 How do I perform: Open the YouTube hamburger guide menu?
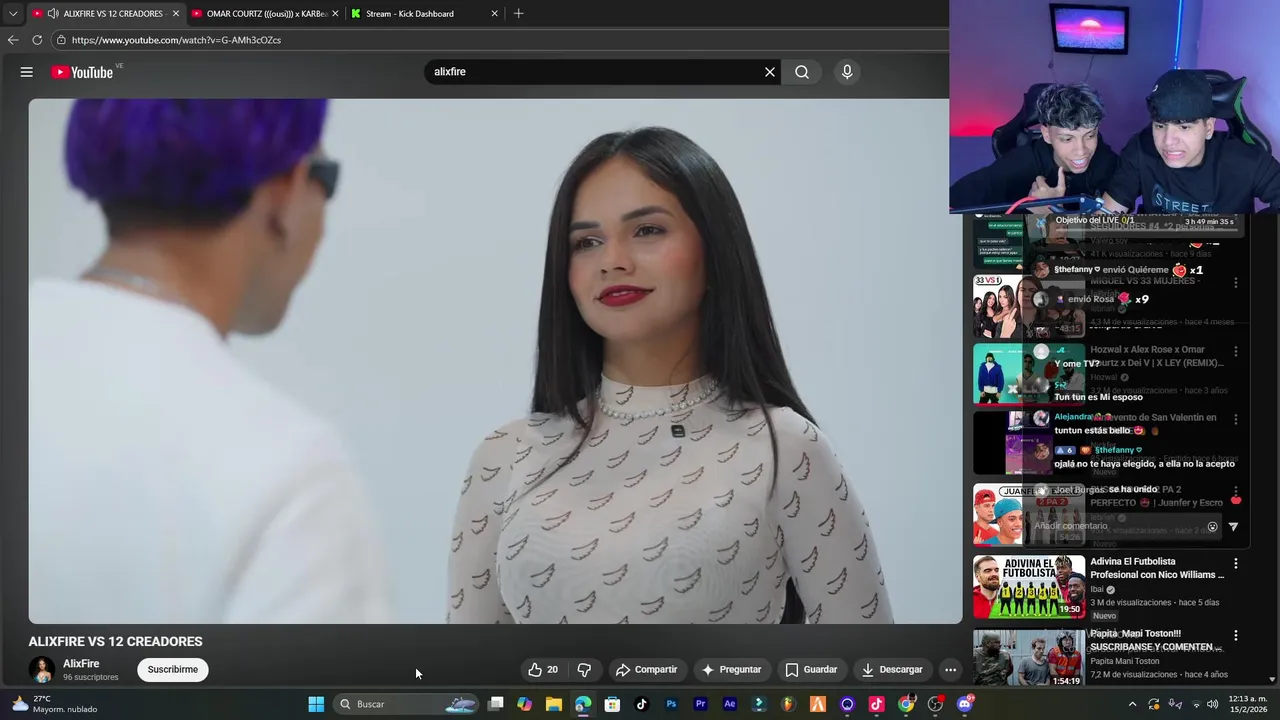tap(27, 72)
